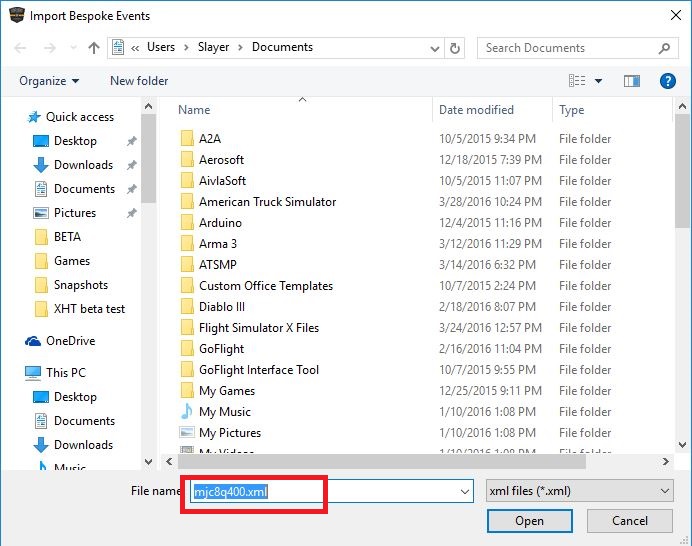This screenshot has width=692, height=546.
Task: Select the American Truck Simulator folder
Action: [267, 202]
